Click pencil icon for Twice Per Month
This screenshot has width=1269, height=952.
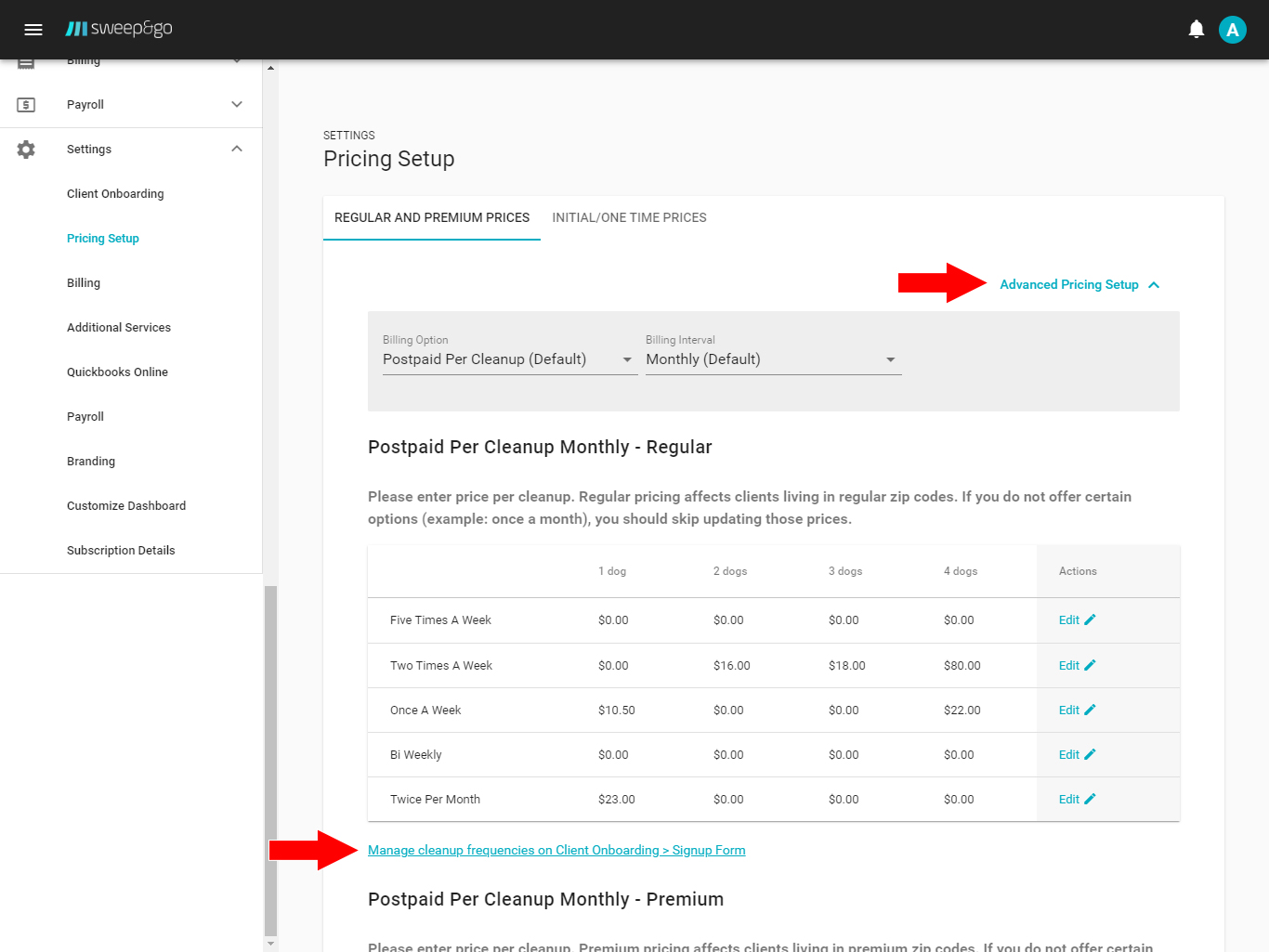pos(1090,799)
